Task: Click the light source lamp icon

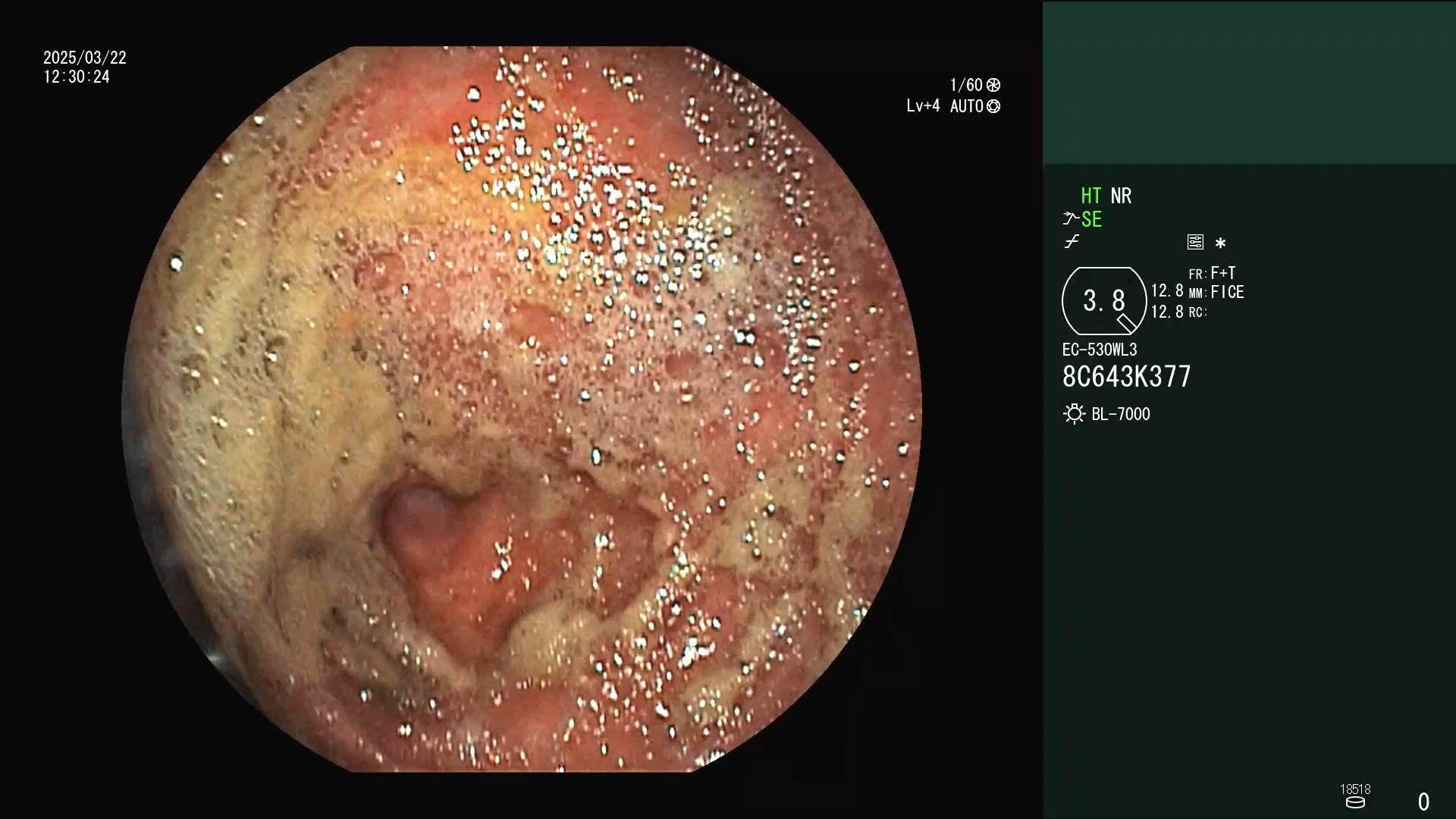Action: (1074, 414)
